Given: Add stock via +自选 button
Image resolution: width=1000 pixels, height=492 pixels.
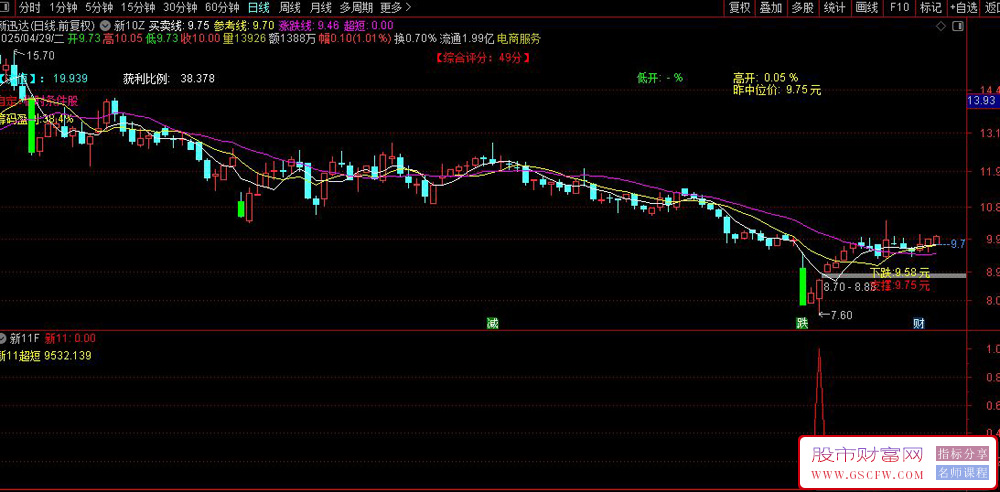Looking at the screenshot, I should click(964, 8).
